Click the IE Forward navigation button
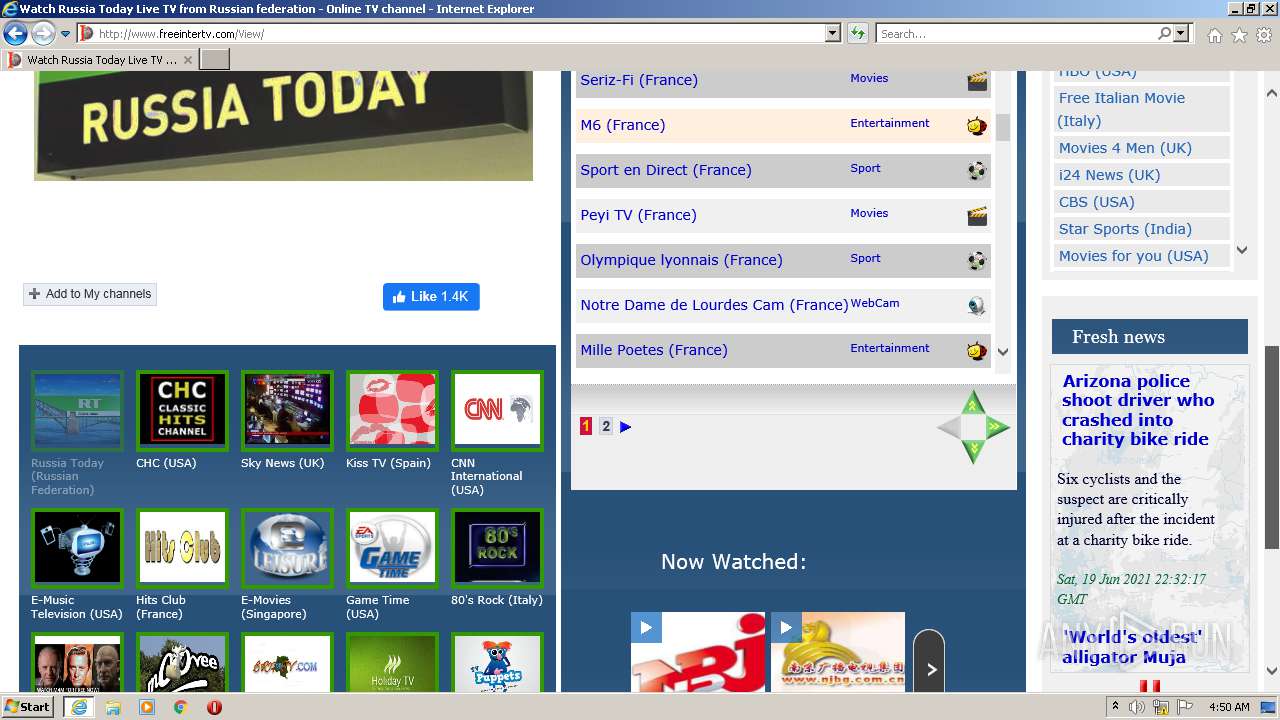The width and height of the screenshot is (1280, 720). (43, 33)
